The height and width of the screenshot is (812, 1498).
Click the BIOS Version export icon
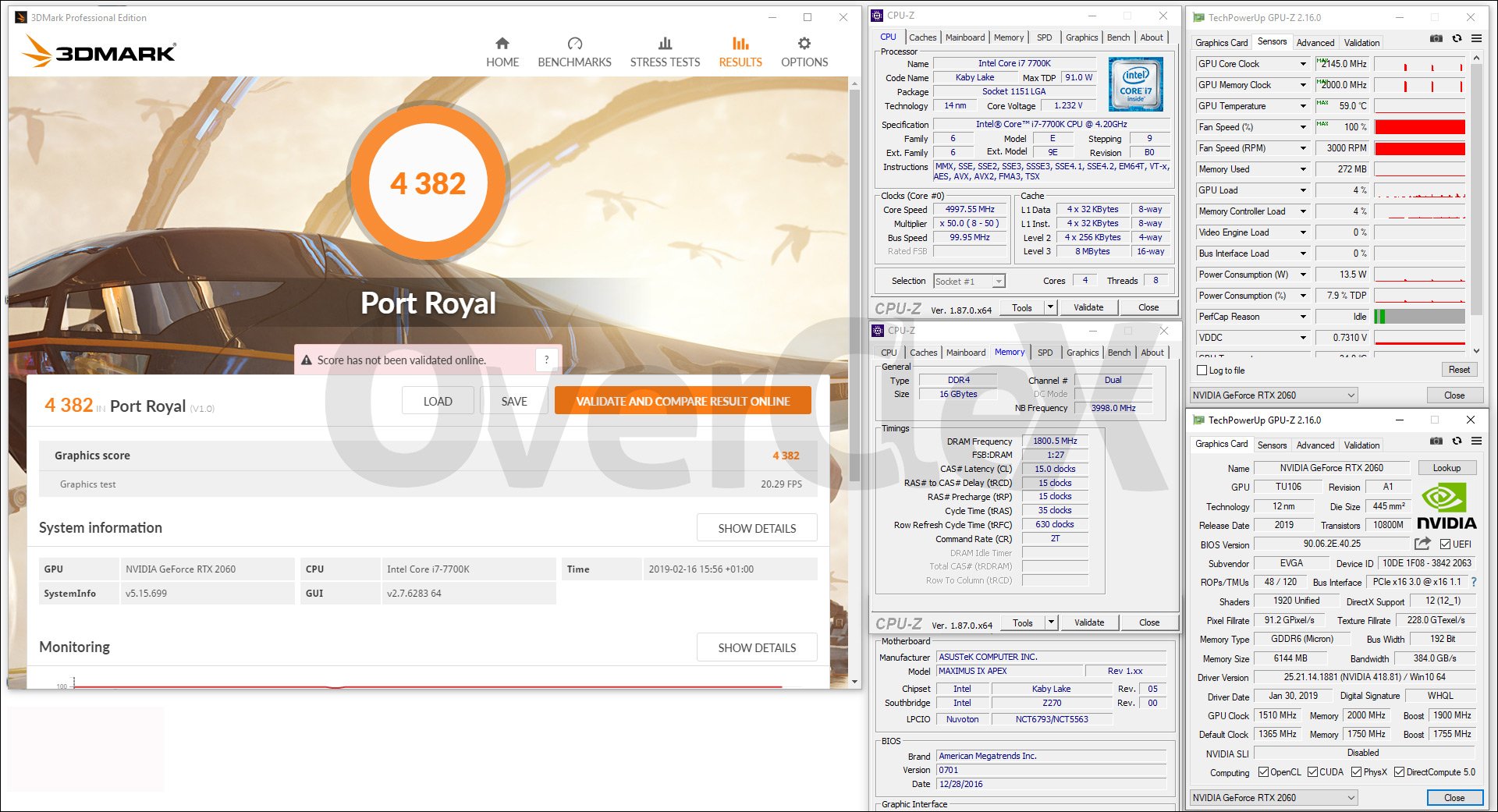[1422, 544]
